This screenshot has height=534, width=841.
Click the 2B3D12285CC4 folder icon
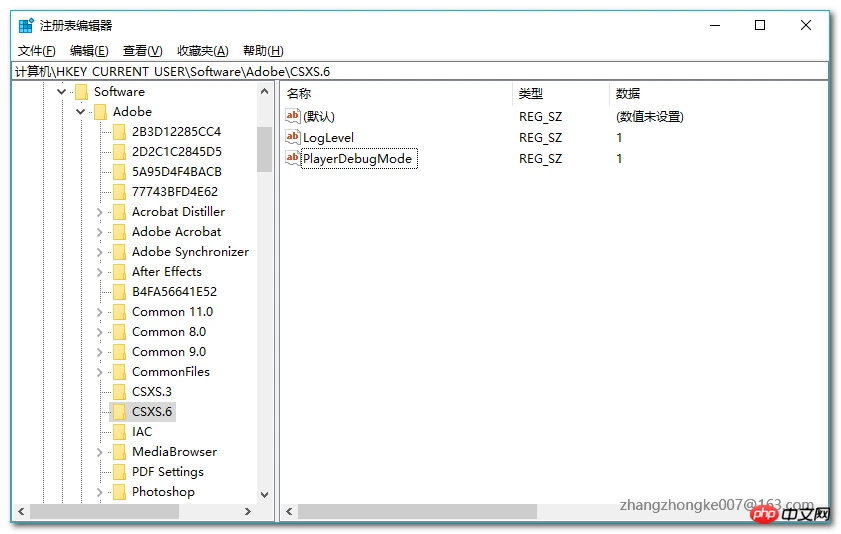pyautogui.click(x=120, y=132)
